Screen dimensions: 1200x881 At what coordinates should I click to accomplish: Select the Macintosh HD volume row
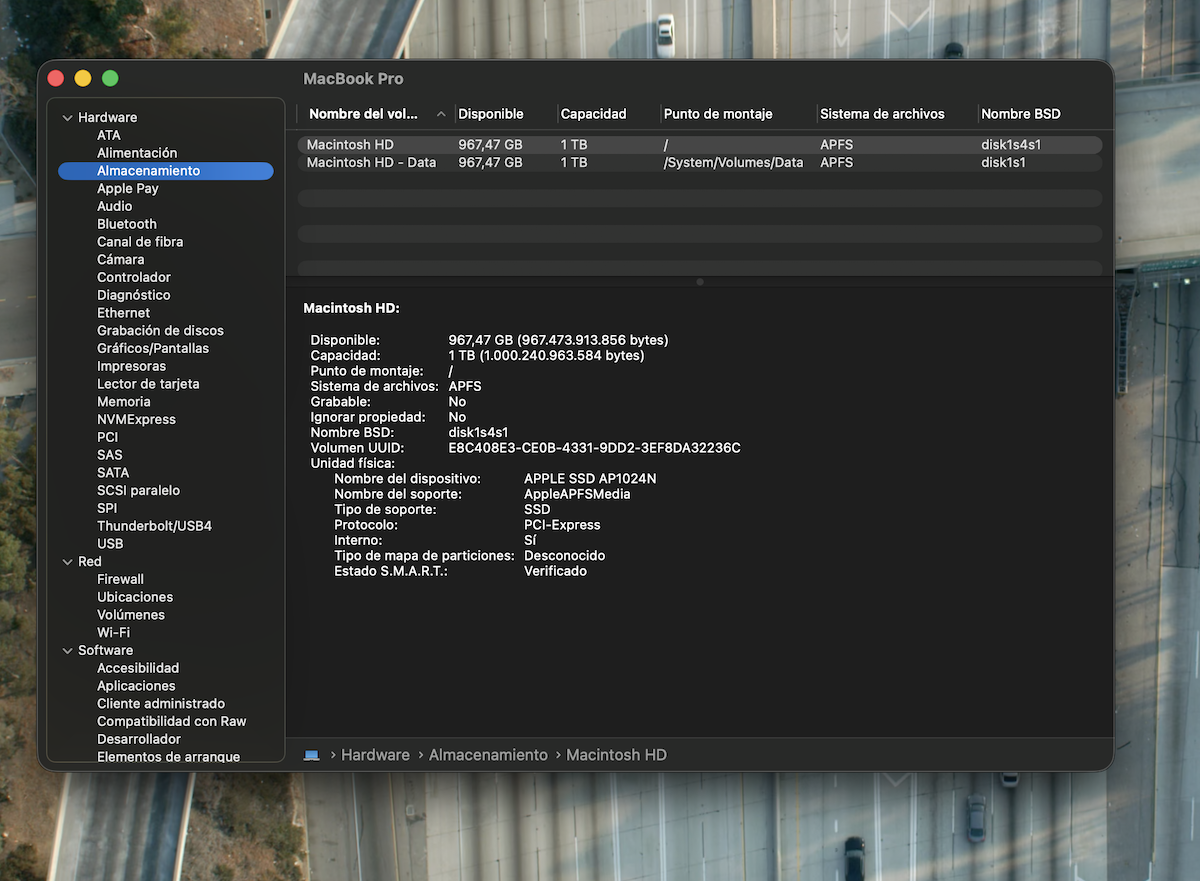click(350, 145)
